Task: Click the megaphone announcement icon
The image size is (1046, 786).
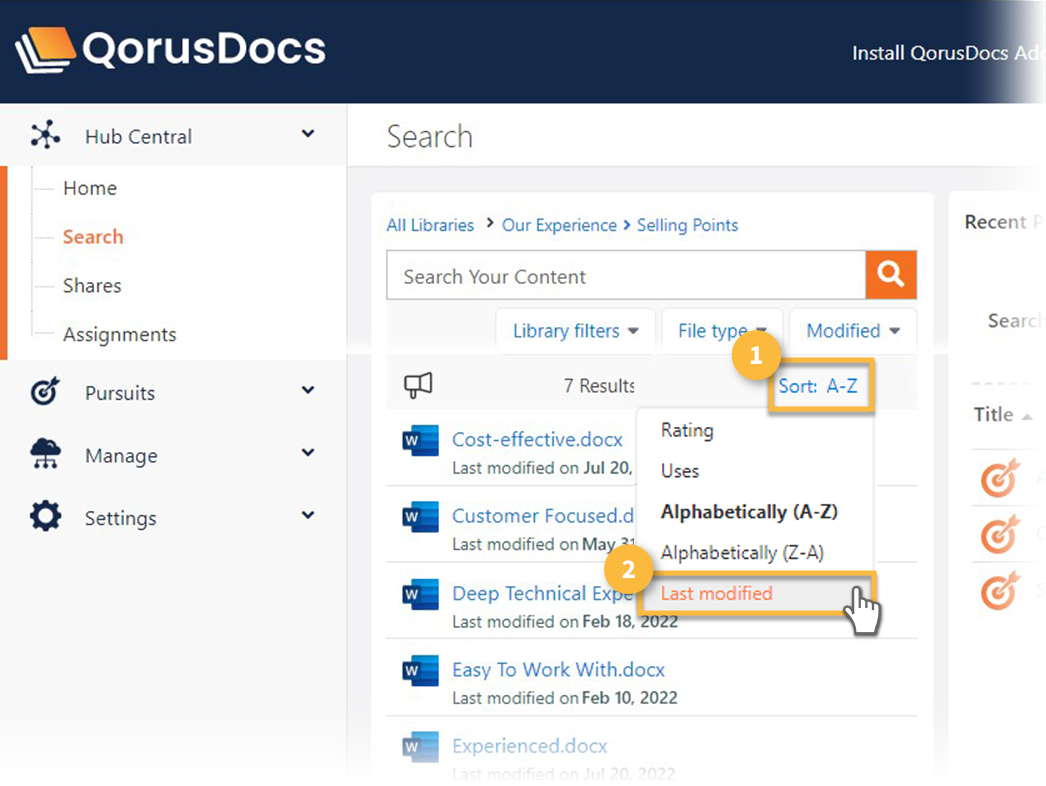Action: (x=418, y=385)
